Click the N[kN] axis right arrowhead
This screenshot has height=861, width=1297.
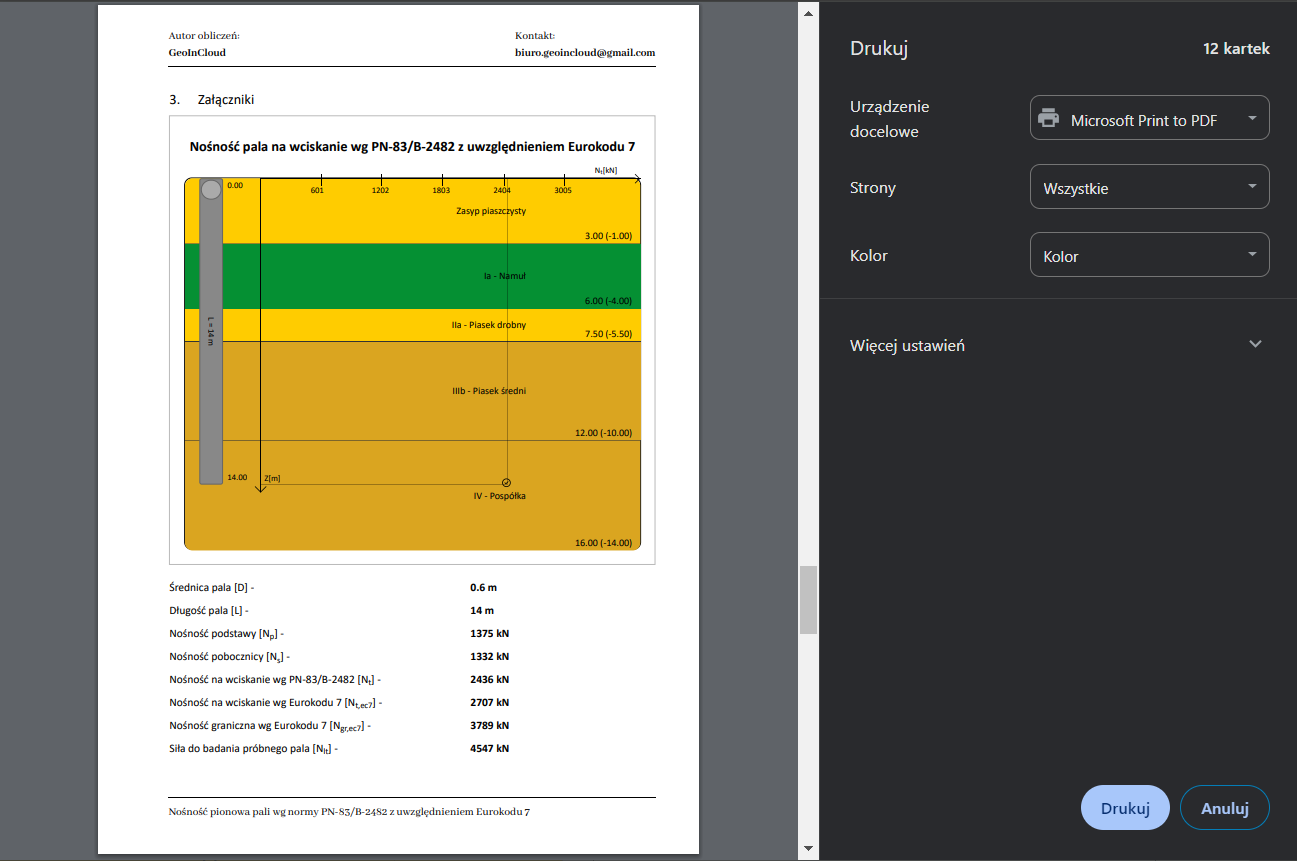[x=635, y=178]
